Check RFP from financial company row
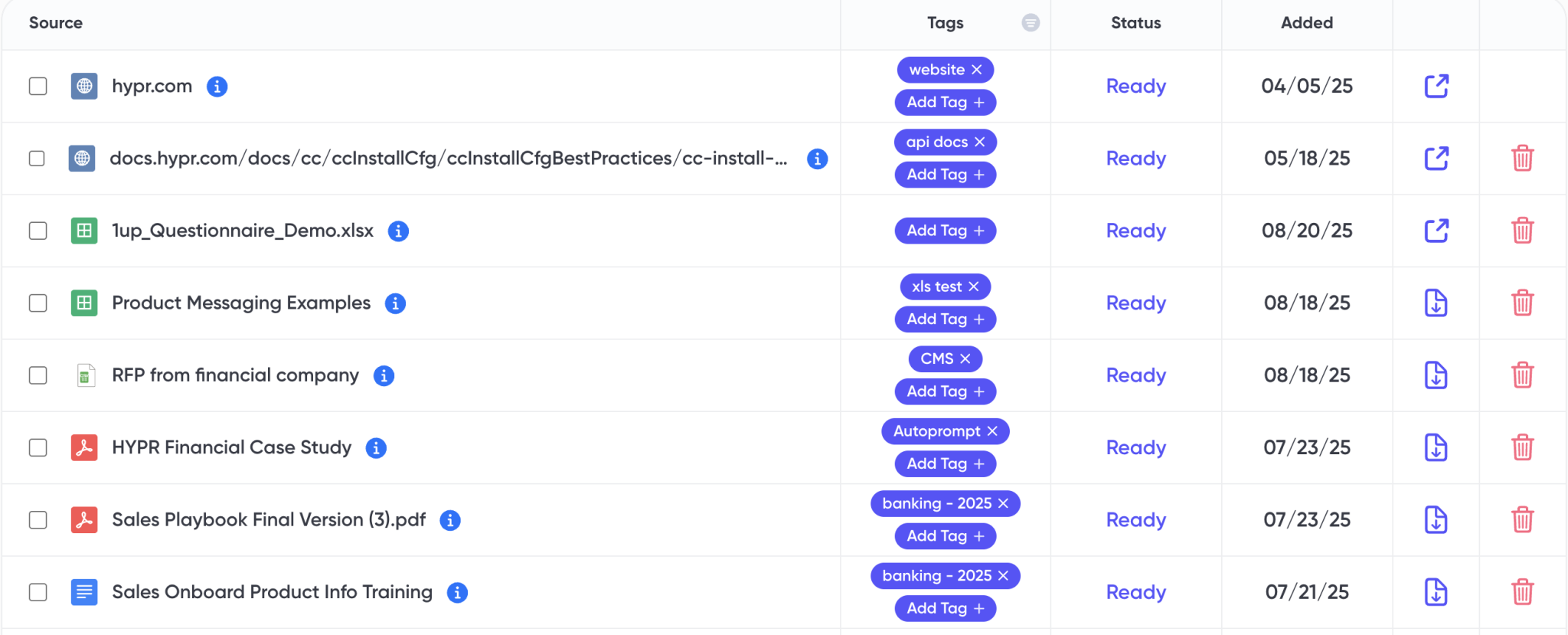Viewport: 1568px width, 635px height. point(38,375)
